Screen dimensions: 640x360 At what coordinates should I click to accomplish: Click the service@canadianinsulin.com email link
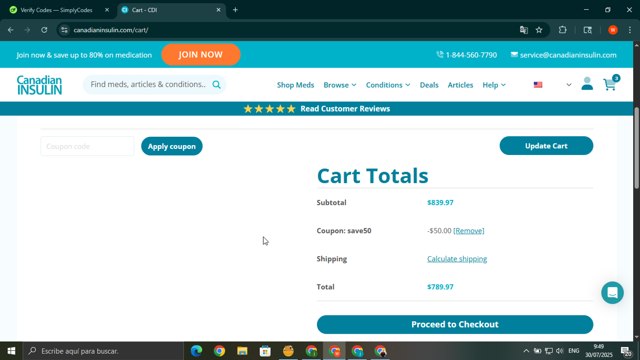(564, 55)
